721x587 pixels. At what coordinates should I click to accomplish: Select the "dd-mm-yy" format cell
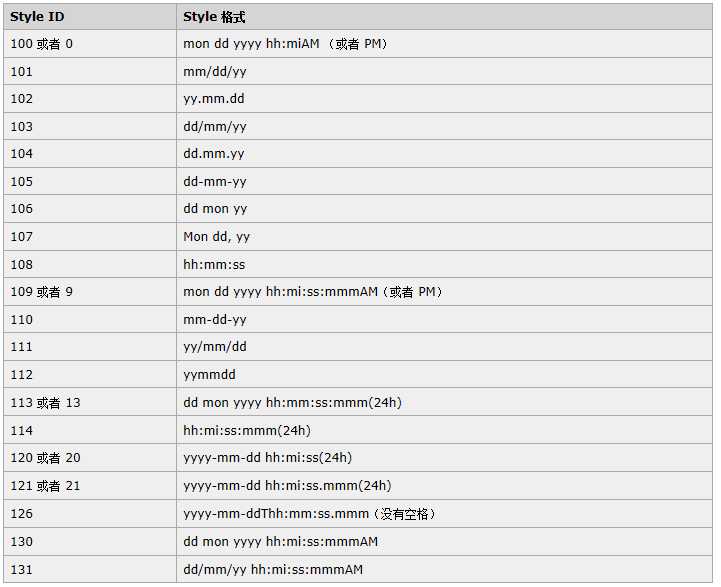point(215,182)
